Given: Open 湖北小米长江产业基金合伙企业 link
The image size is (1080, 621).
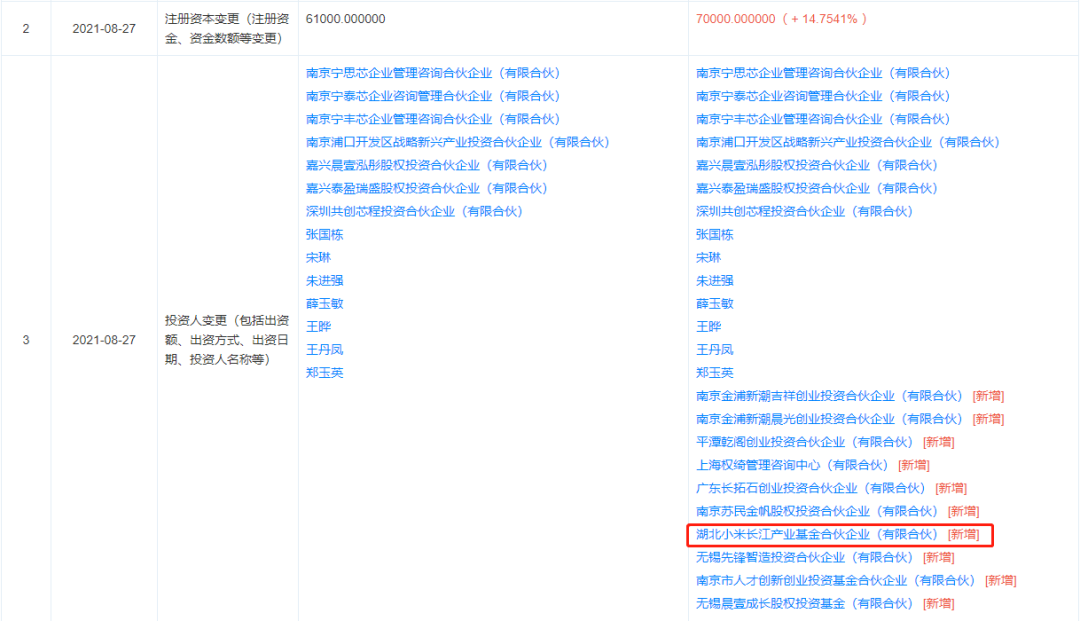Looking at the screenshot, I should coord(817,534).
